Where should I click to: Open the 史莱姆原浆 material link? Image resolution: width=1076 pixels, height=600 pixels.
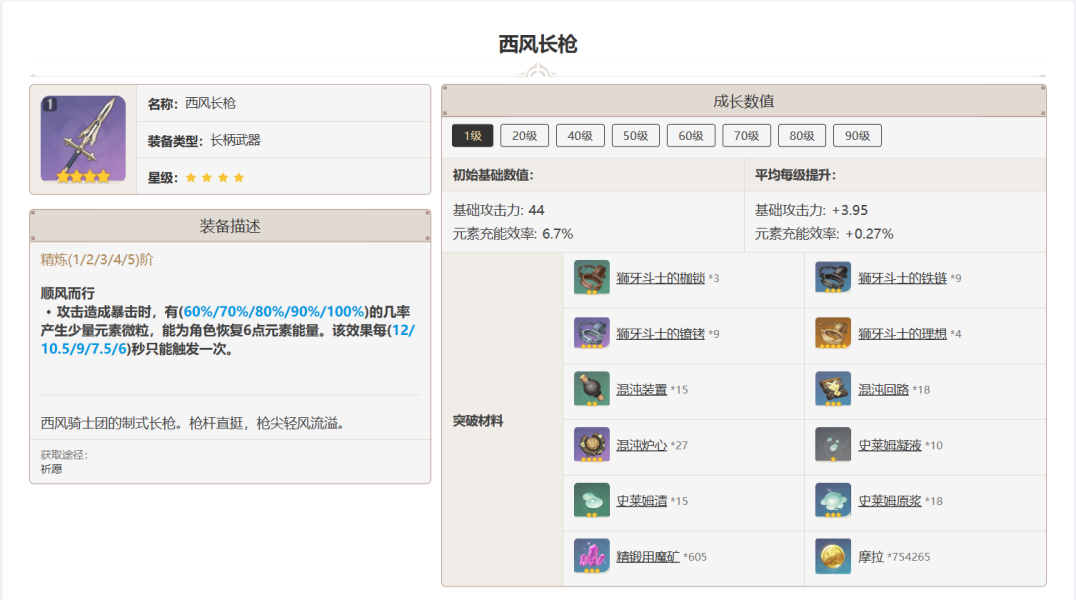[889, 501]
